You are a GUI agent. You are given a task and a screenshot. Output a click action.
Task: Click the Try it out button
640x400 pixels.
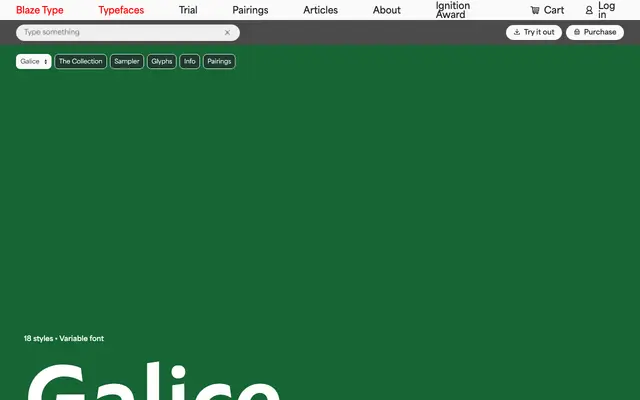534,32
